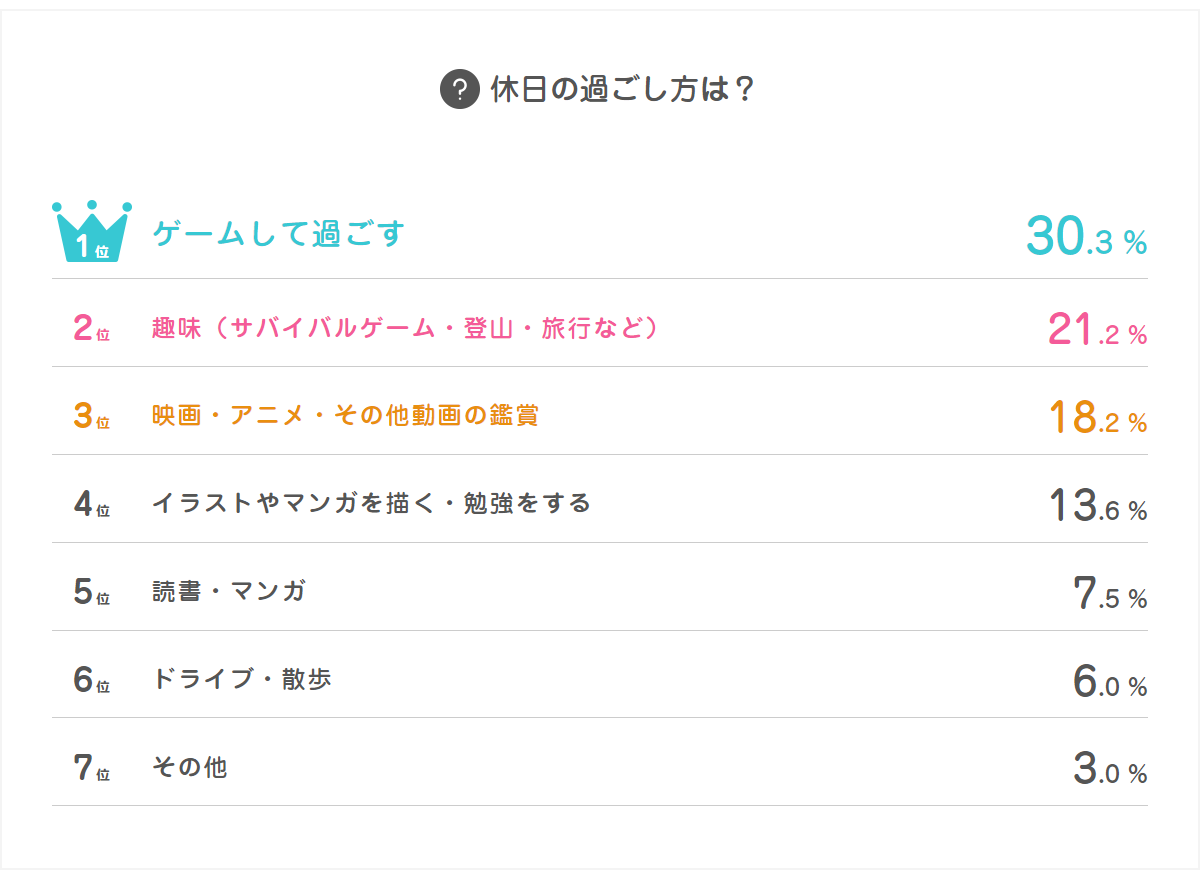Click the 7位 rank marker
The height and width of the screenshot is (880, 1200).
(91, 768)
